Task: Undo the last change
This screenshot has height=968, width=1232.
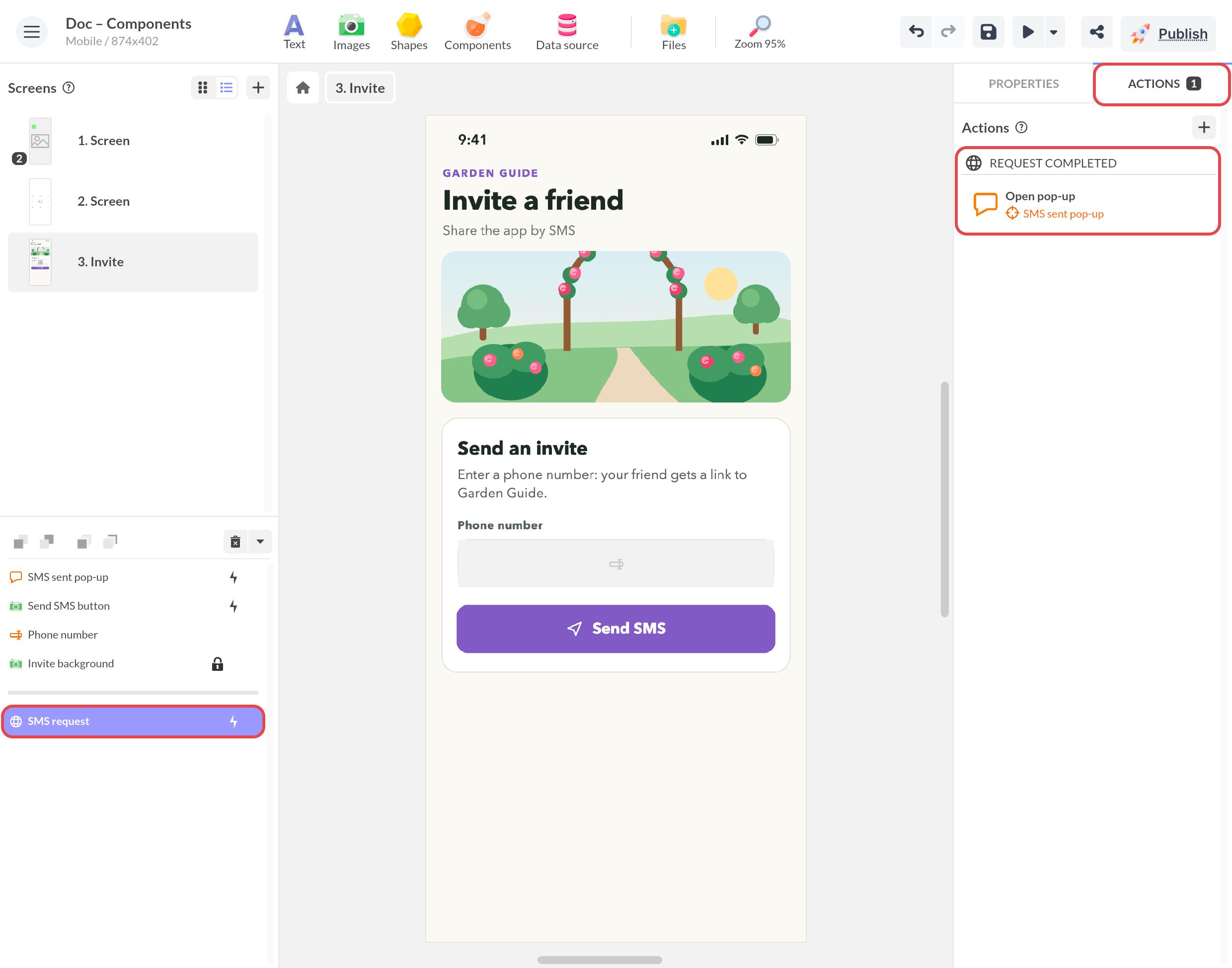Action: [916, 32]
